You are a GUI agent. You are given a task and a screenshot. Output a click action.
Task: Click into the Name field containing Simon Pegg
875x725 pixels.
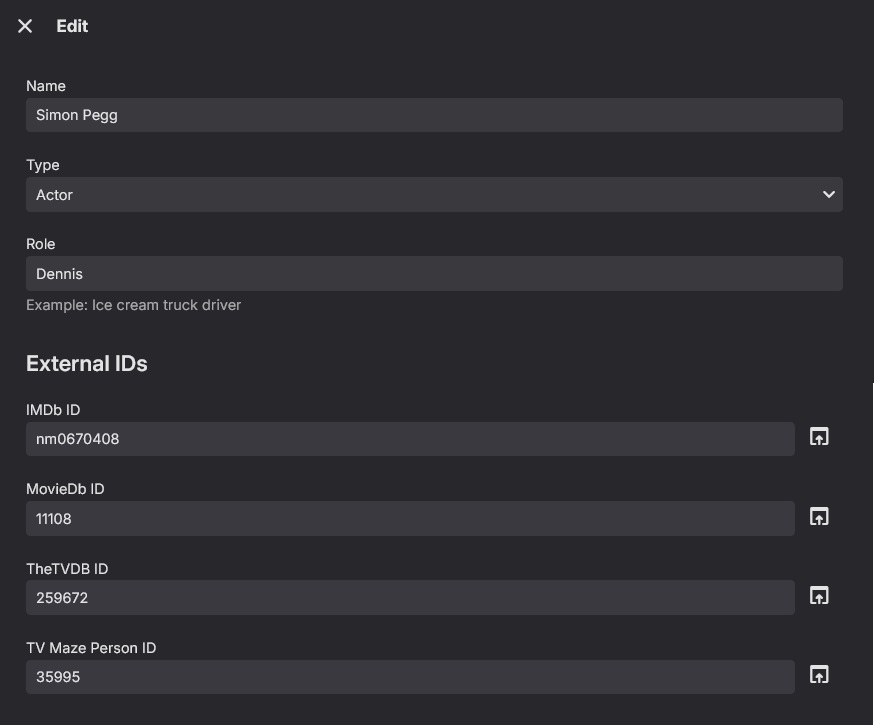434,115
